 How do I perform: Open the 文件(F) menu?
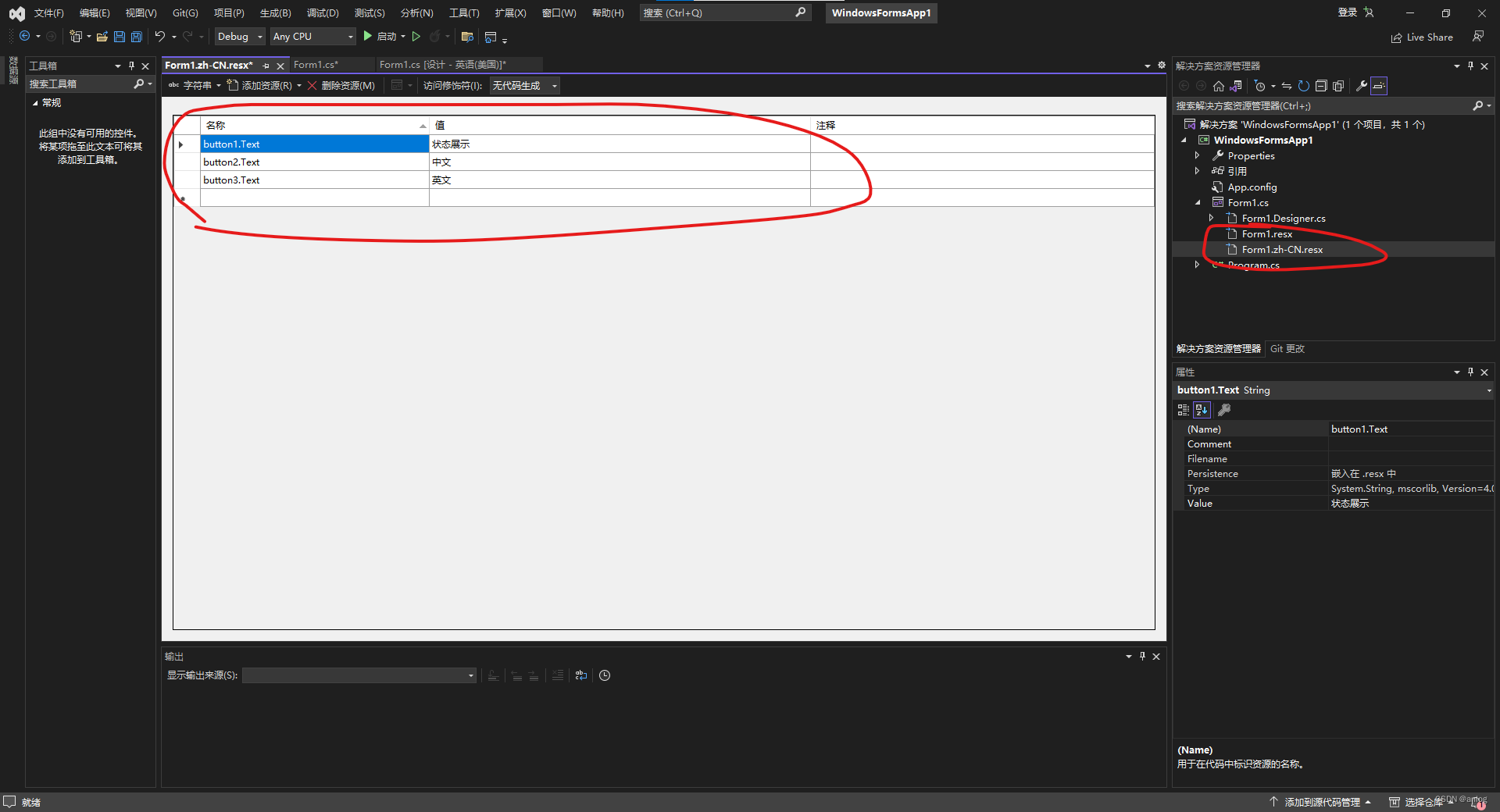(x=48, y=13)
